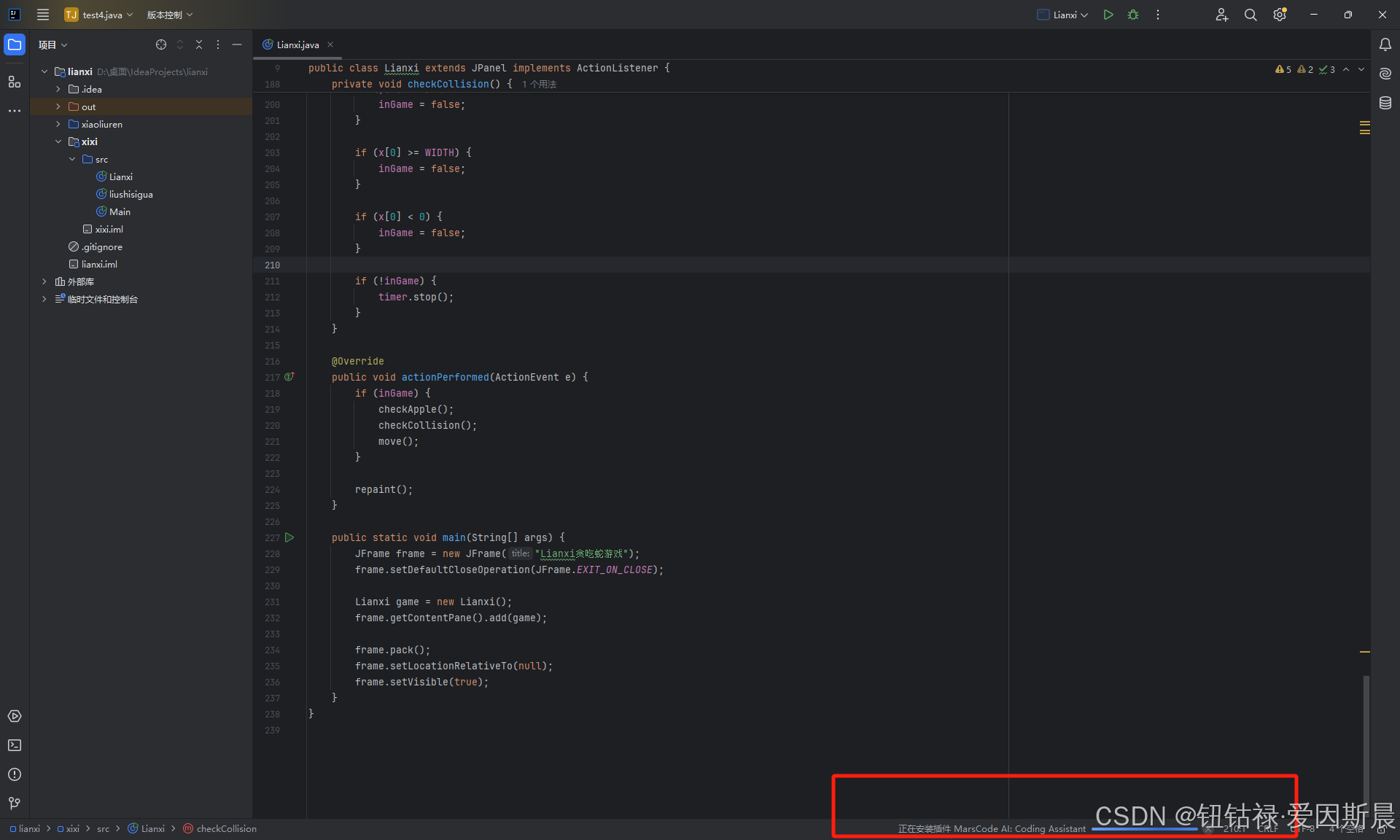This screenshot has width=1400, height=840.
Task: Click the plugin install progress bar
Action: 1144,829
